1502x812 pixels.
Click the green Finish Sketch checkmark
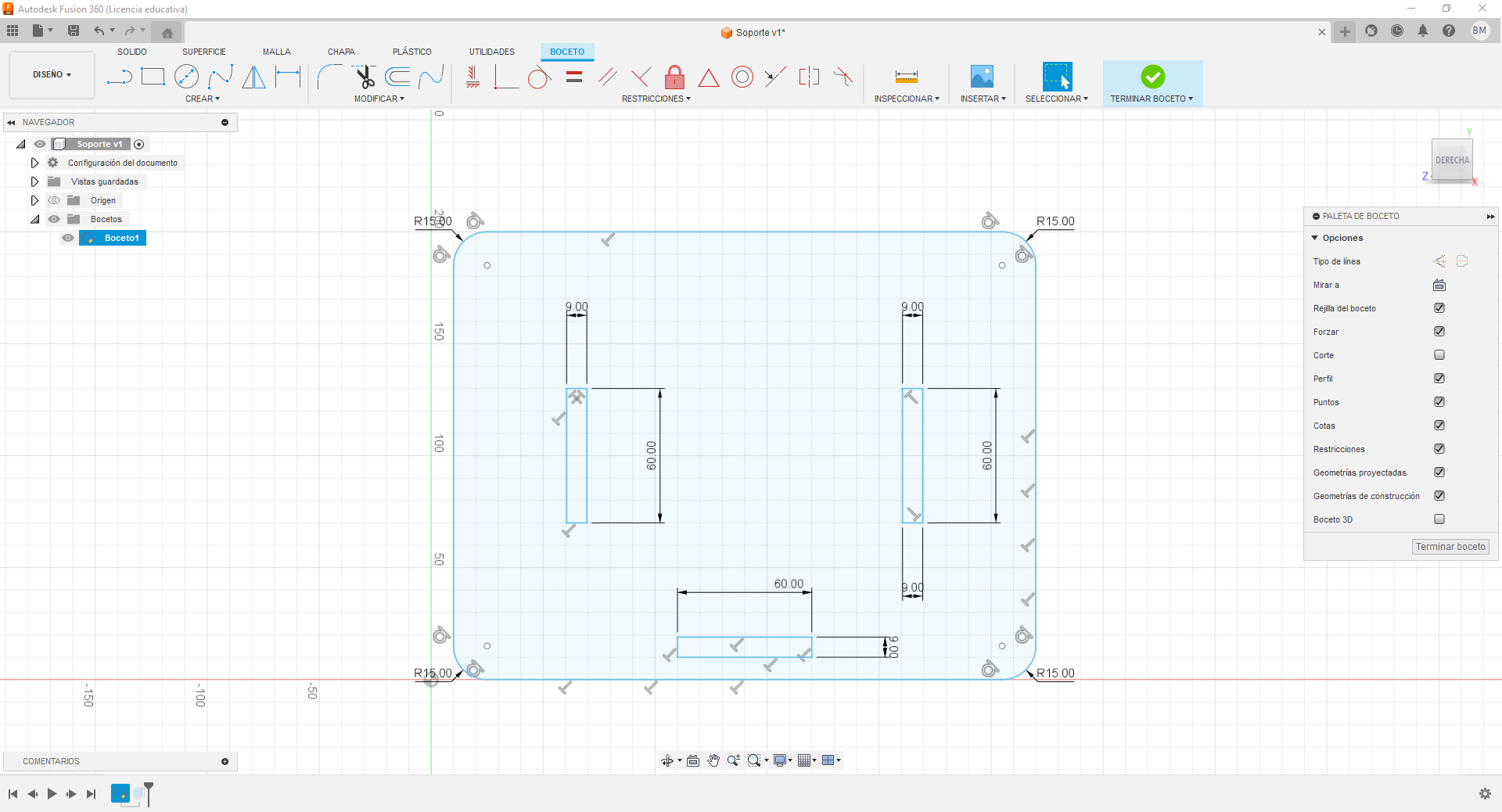click(x=1152, y=77)
